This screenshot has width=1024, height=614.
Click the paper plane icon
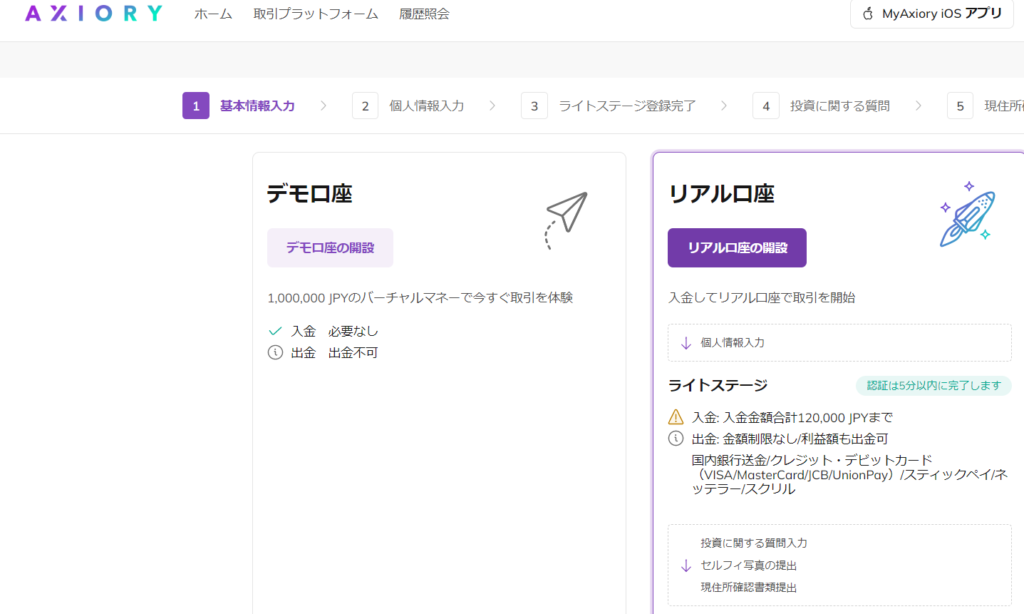click(566, 220)
